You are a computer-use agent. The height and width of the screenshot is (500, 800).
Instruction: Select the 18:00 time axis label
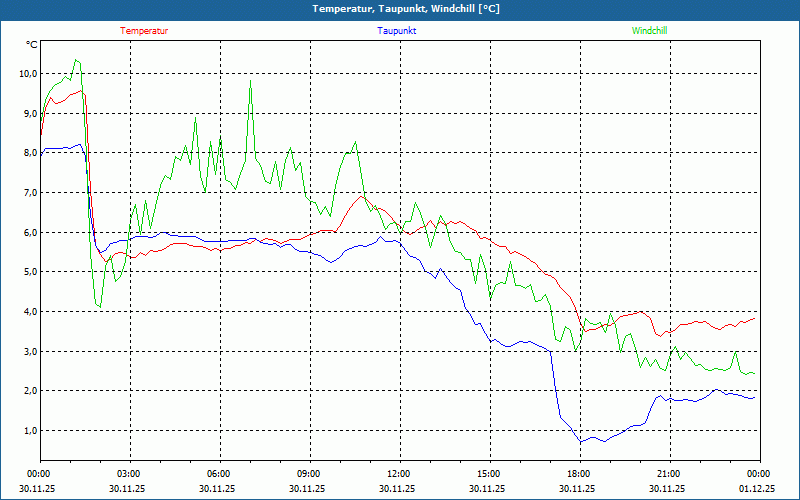click(x=579, y=474)
